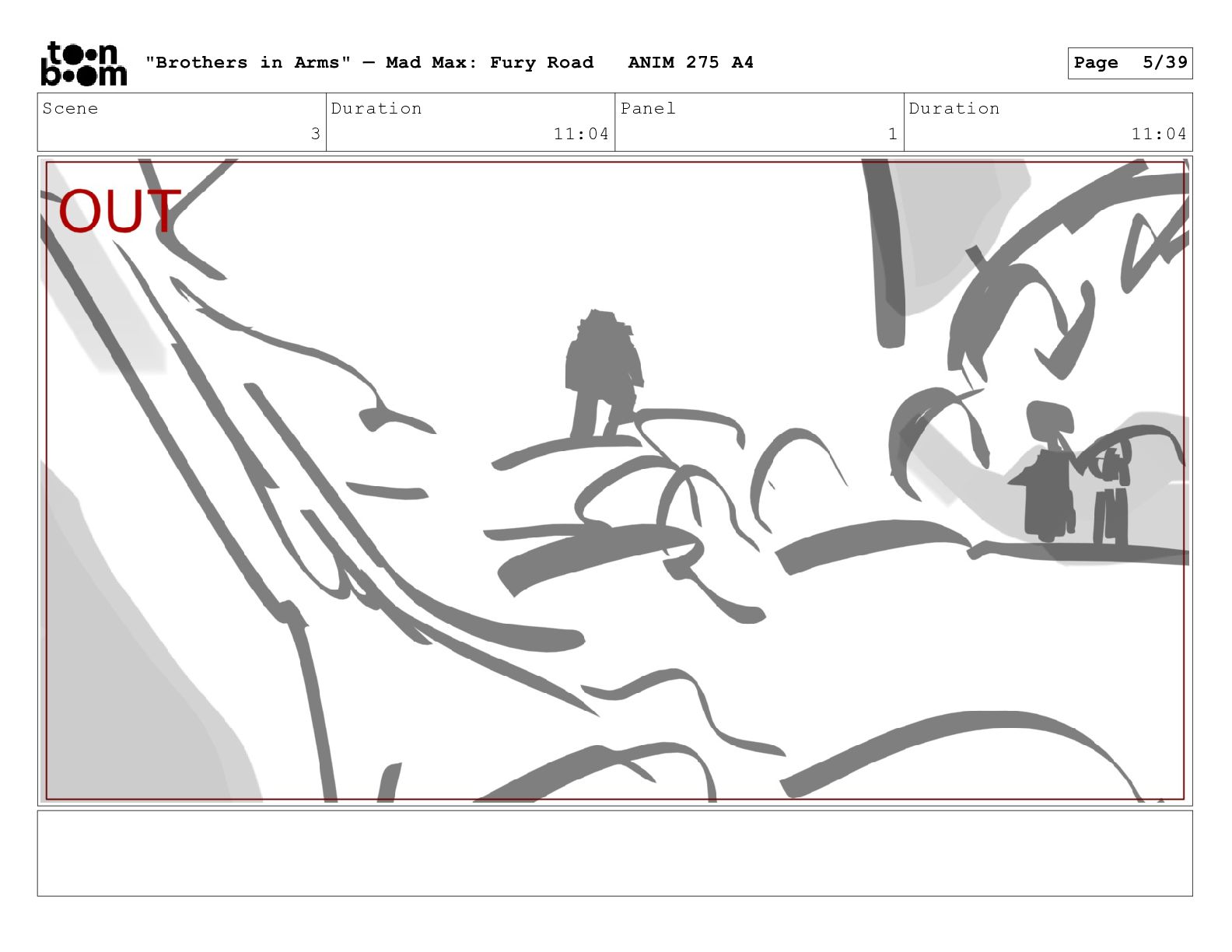Click the Panel header label

[648, 108]
